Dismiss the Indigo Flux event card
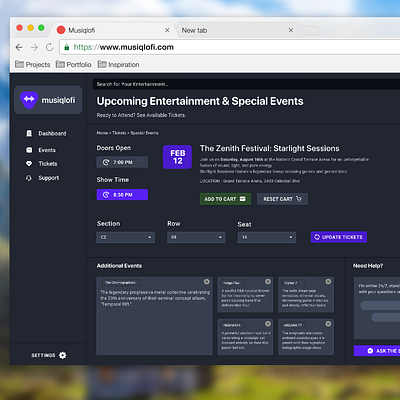 (x=268, y=282)
